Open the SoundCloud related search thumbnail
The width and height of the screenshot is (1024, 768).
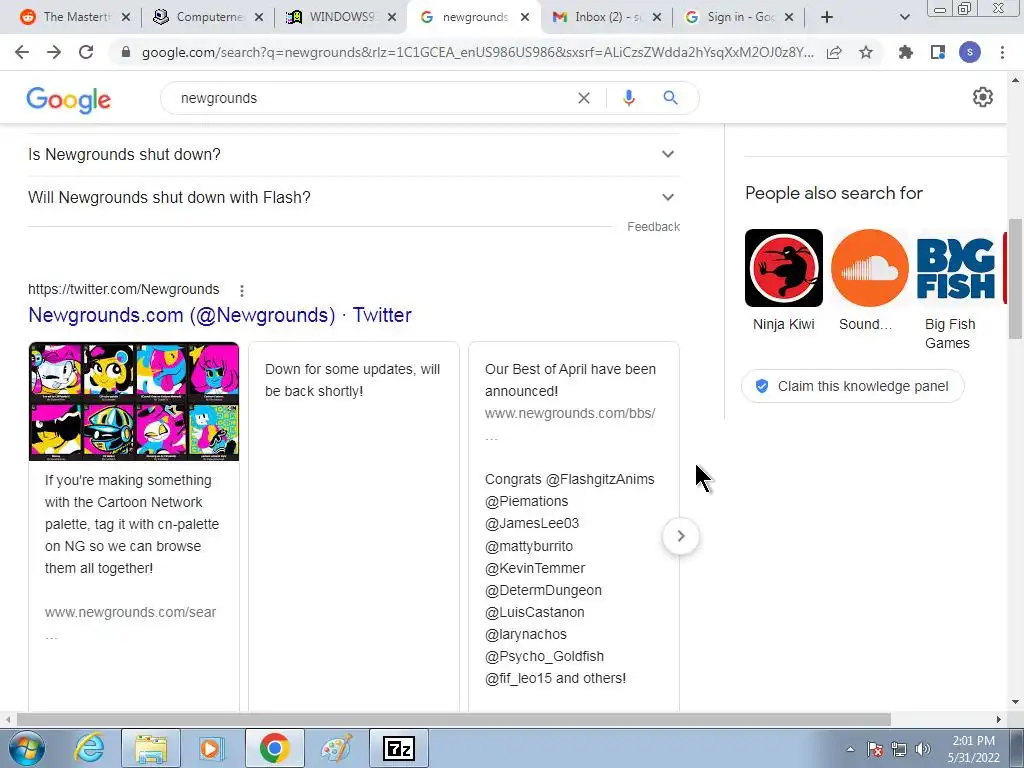coord(869,268)
